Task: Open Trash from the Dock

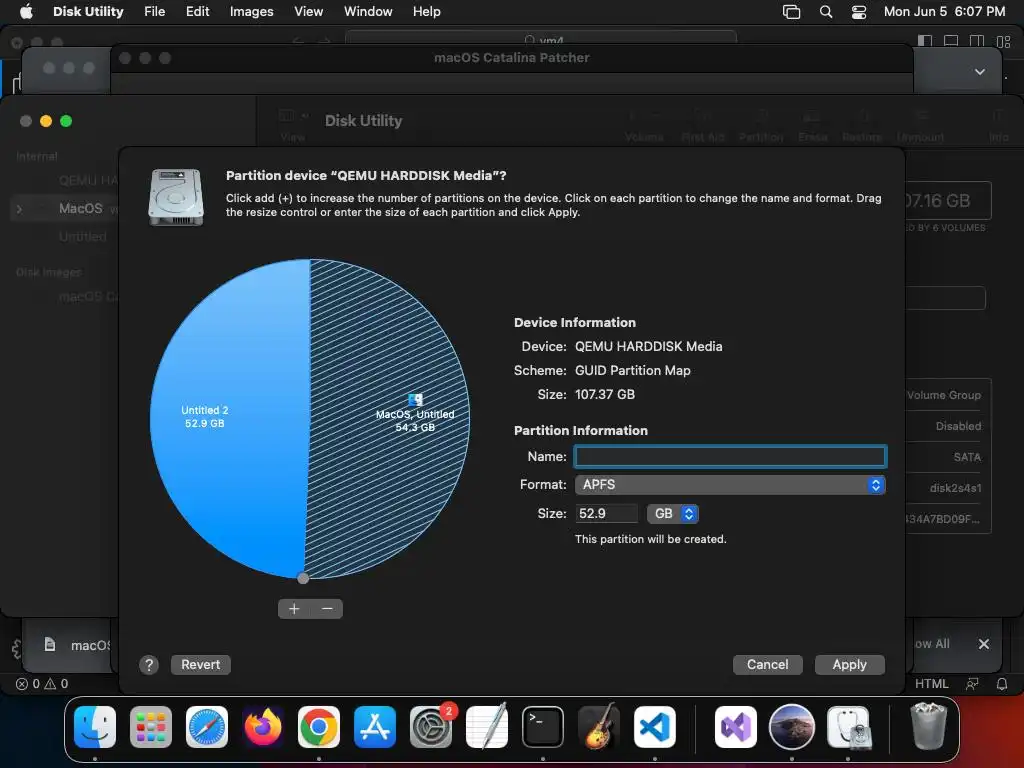Action: point(929,726)
